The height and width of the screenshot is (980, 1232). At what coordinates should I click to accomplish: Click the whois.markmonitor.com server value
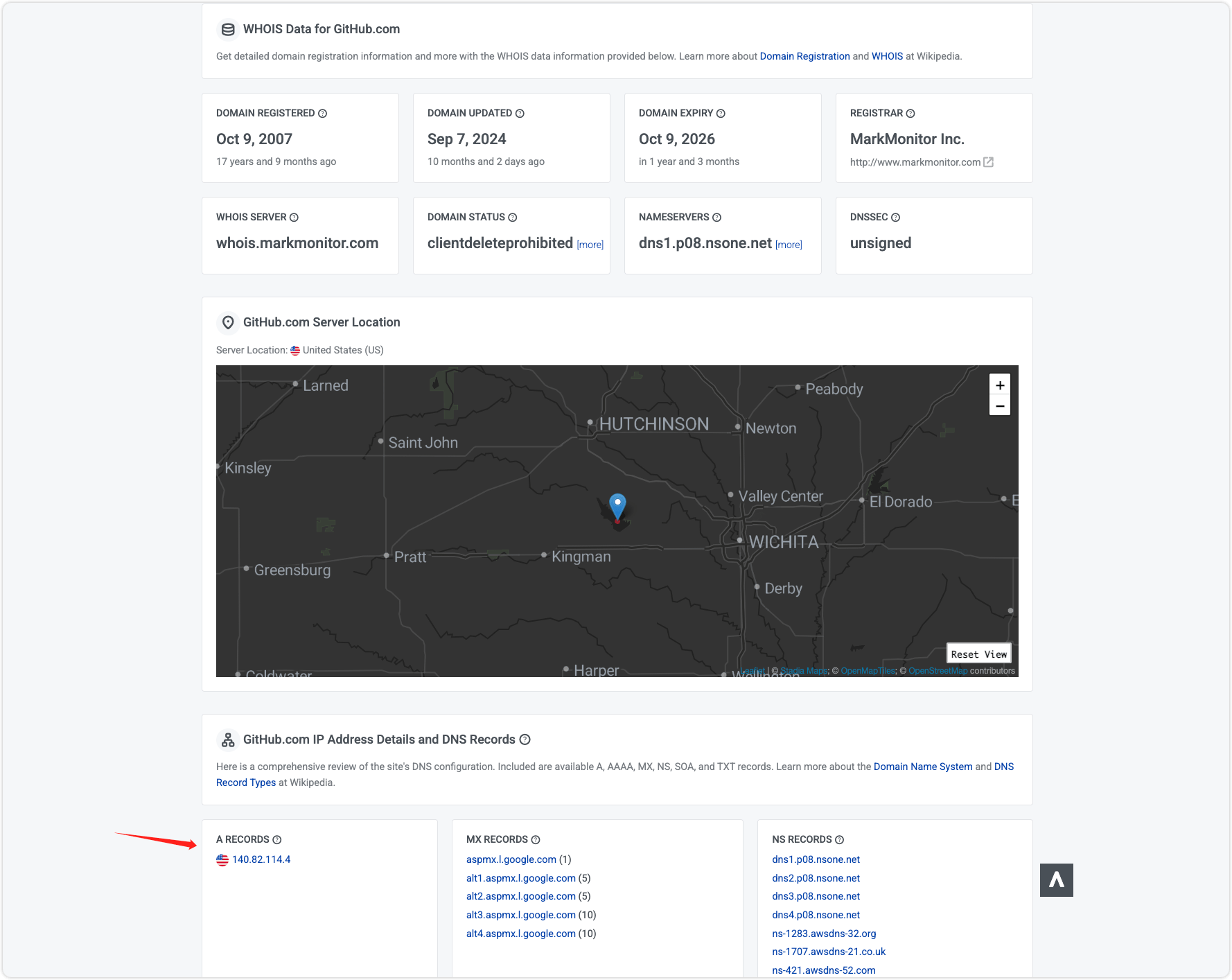click(297, 243)
